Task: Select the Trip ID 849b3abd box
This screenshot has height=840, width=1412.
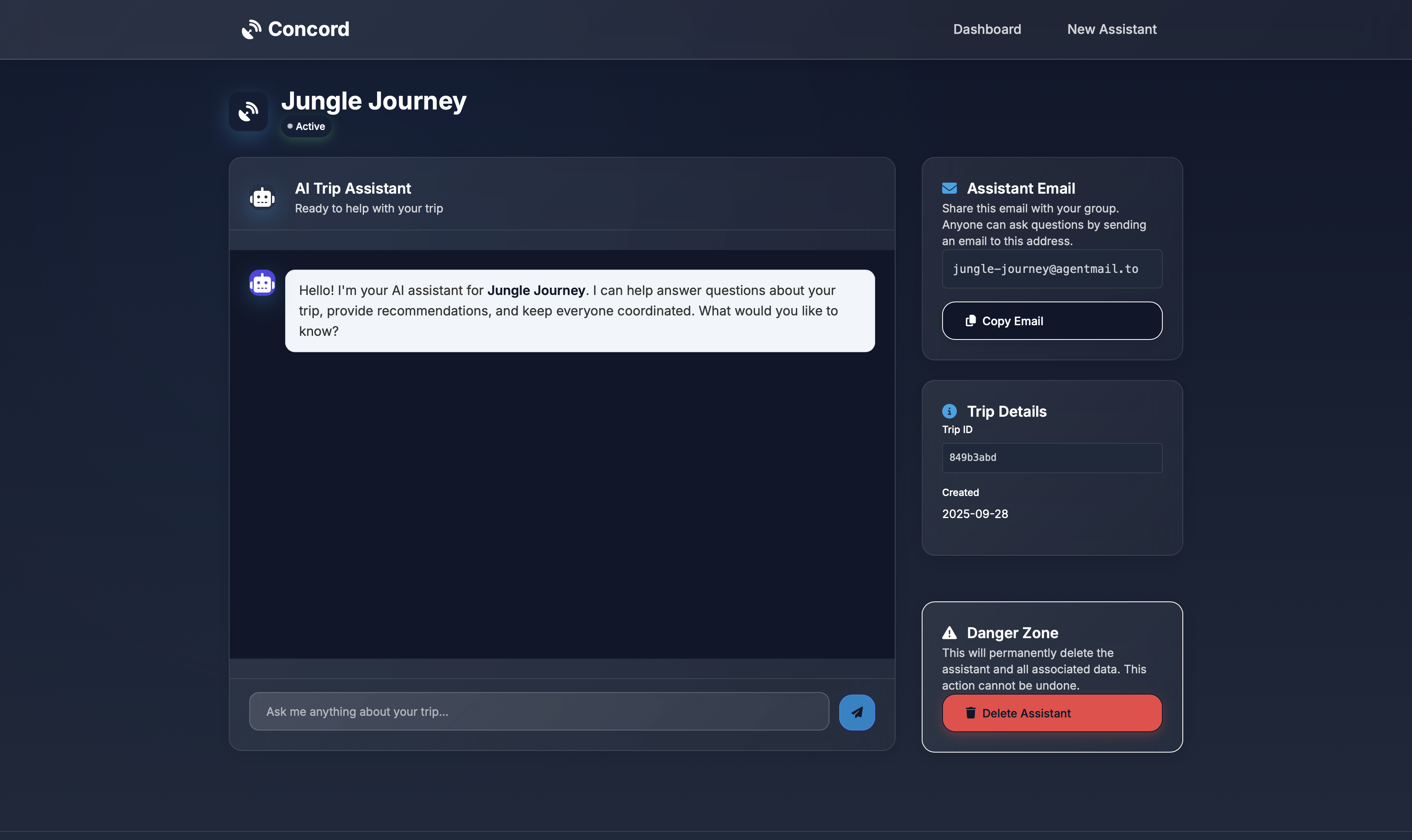Action: (1052, 457)
